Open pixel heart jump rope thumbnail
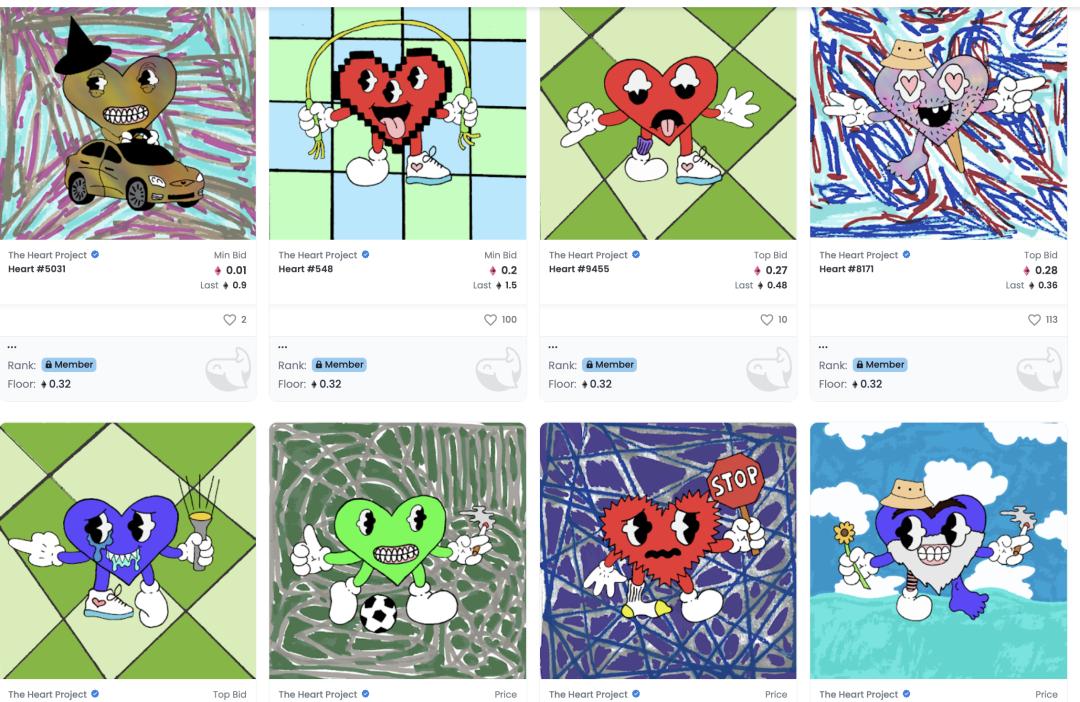The image size is (1080, 702). coord(397,123)
